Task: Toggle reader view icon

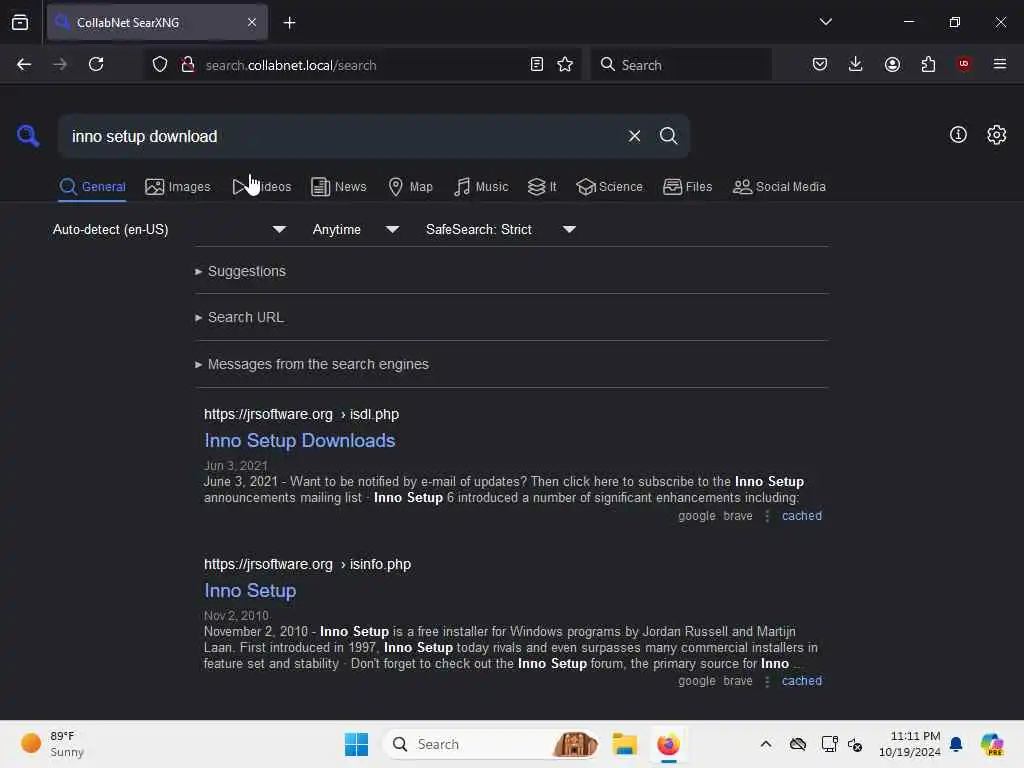Action: coord(537,64)
